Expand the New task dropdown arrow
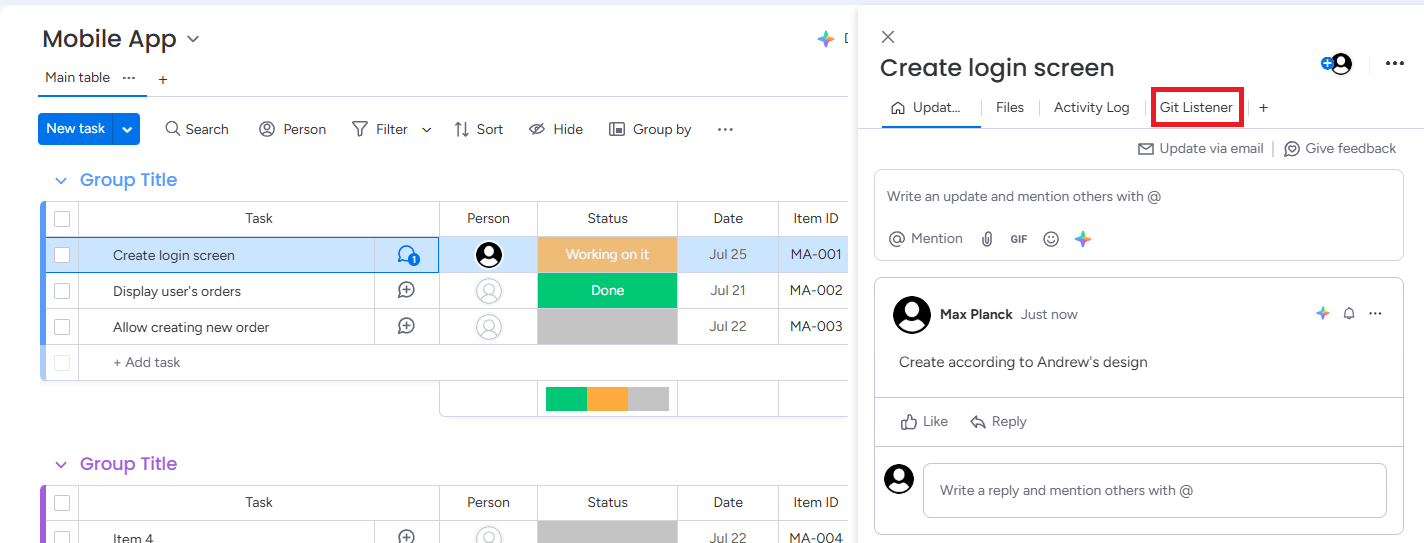1424x543 pixels. point(127,129)
